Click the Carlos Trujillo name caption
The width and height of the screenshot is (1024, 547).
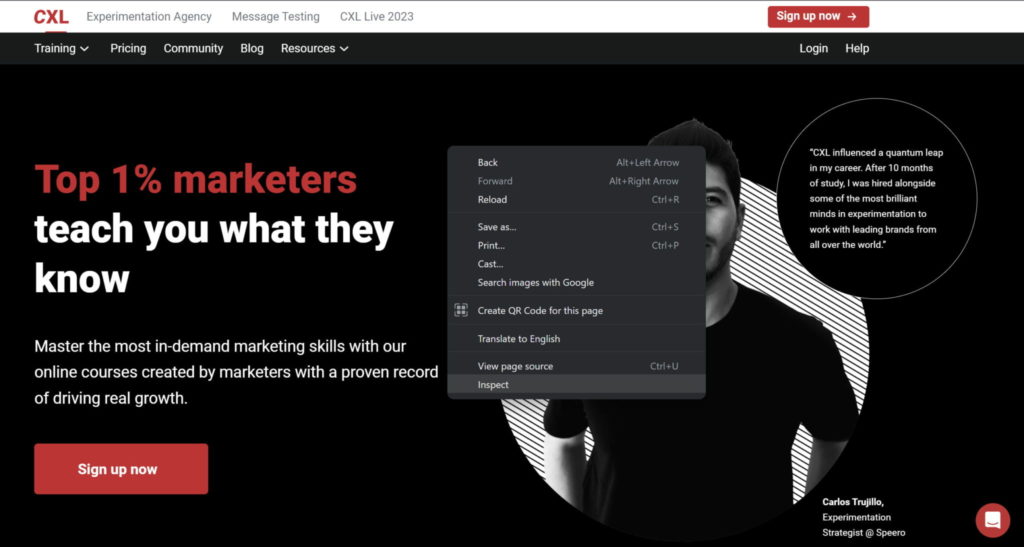click(853, 502)
